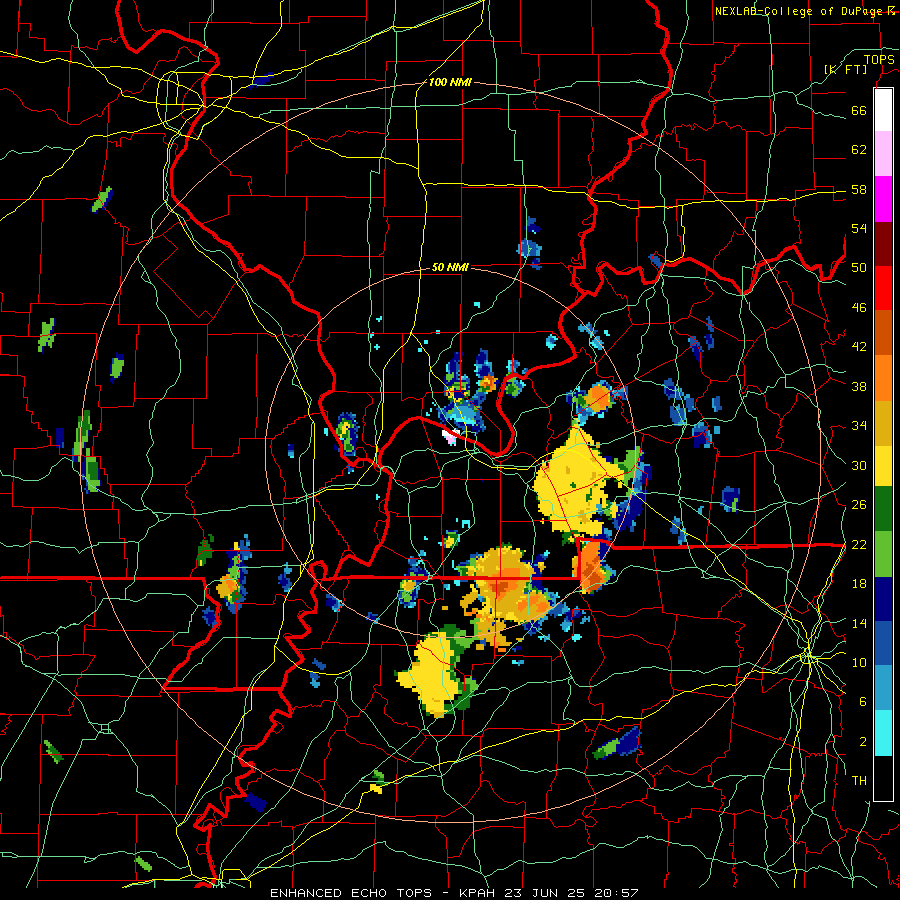Click the small white-pink echo cell near radar center
This screenshot has height=900, width=900.
(451, 437)
